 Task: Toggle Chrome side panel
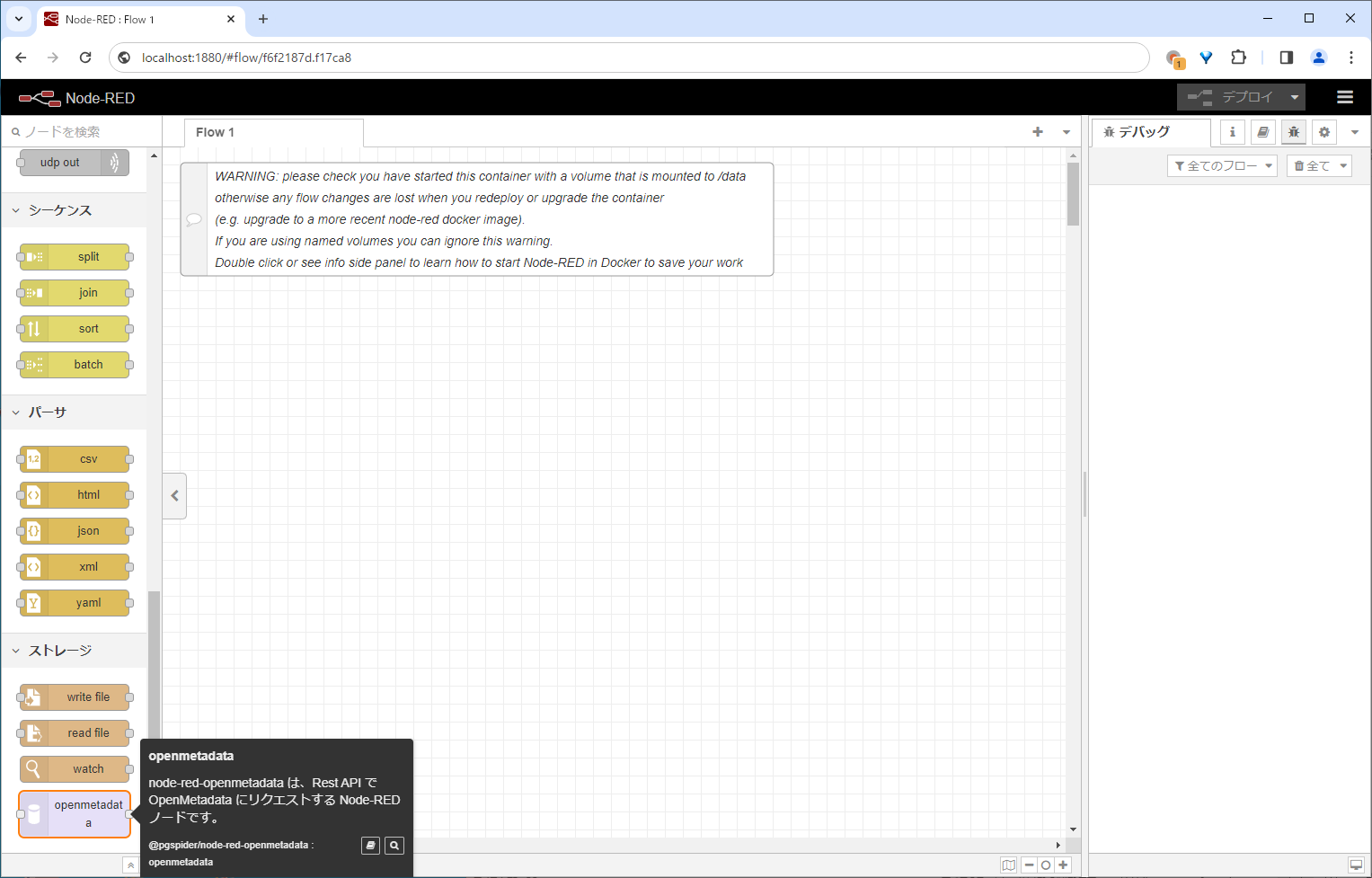[x=1287, y=58]
